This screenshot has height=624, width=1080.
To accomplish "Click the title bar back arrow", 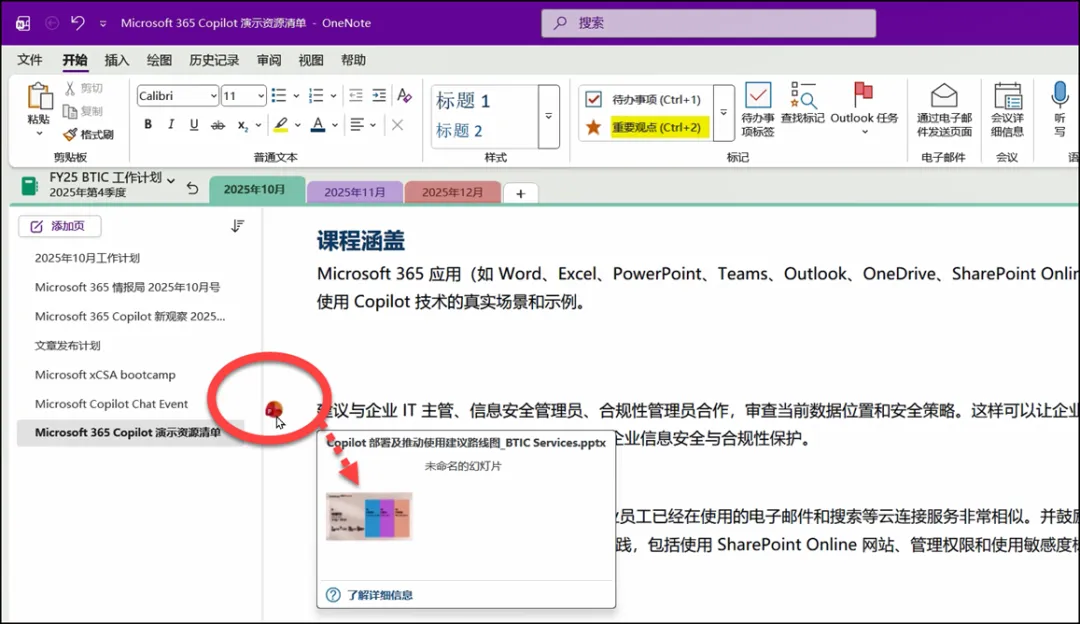I will (x=52, y=23).
